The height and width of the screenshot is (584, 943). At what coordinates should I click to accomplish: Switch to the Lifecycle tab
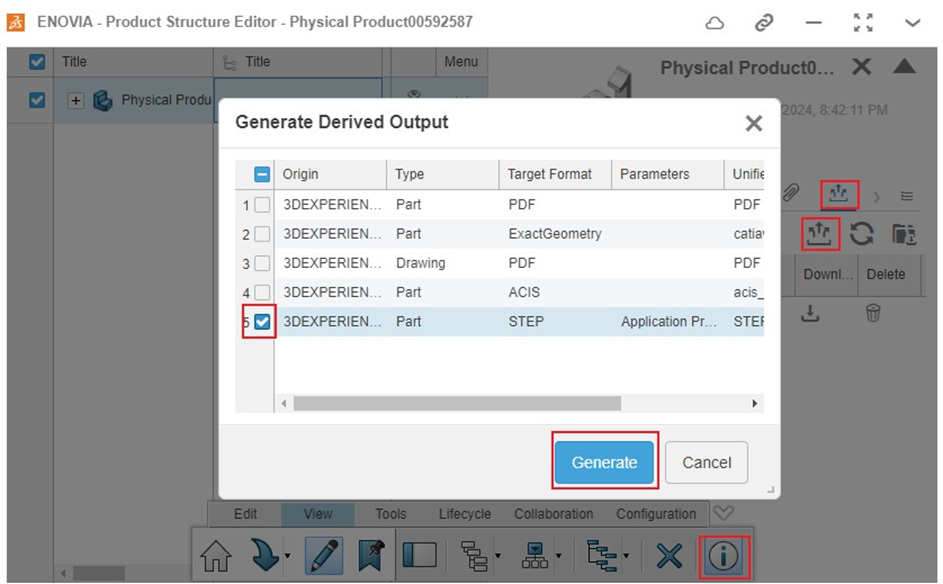pos(465,514)
